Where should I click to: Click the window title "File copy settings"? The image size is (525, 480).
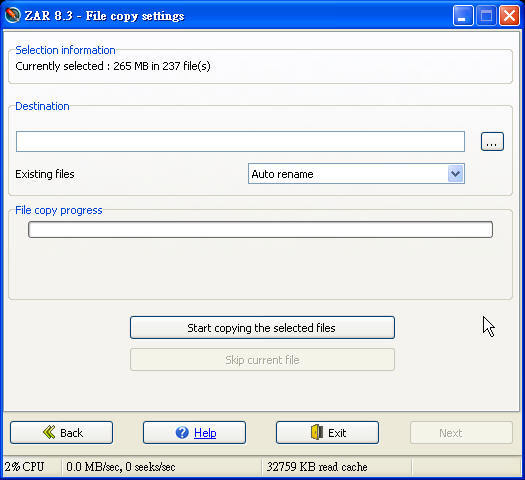click(x=135, y=16)
